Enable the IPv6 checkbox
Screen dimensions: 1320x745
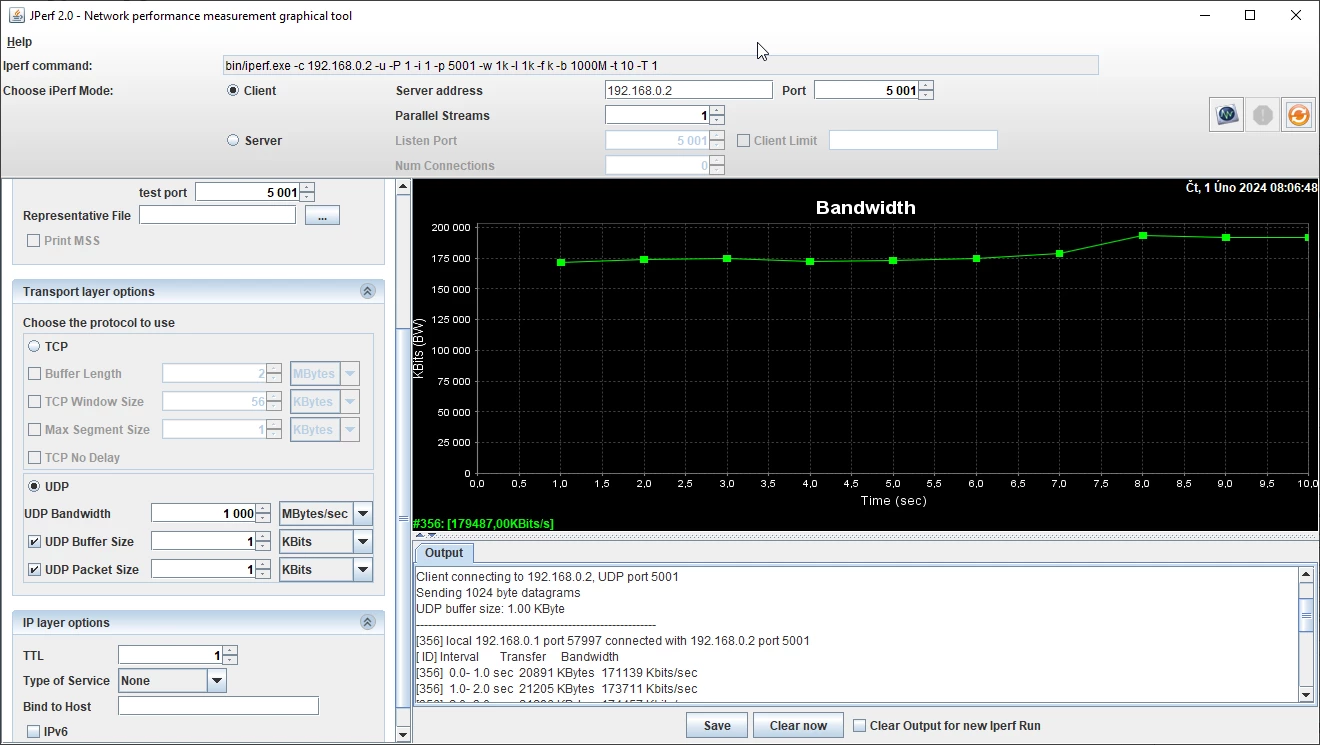click(34, 732)
